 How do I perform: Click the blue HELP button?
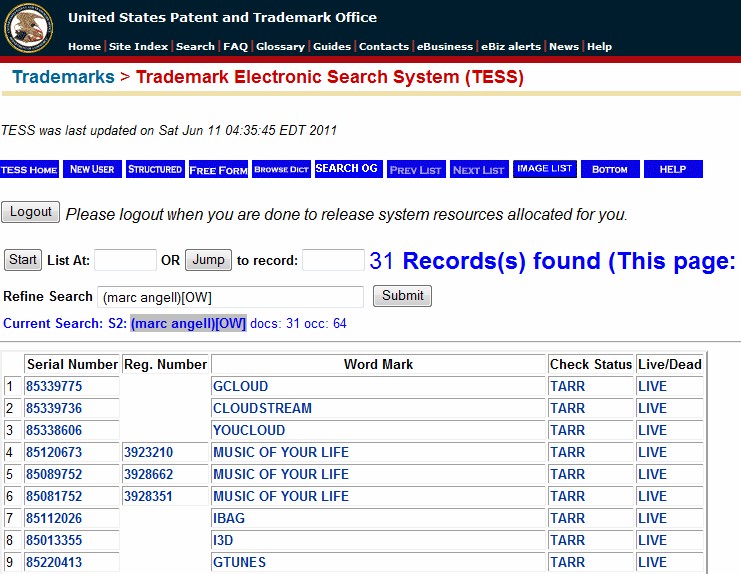tap(673, 169)
